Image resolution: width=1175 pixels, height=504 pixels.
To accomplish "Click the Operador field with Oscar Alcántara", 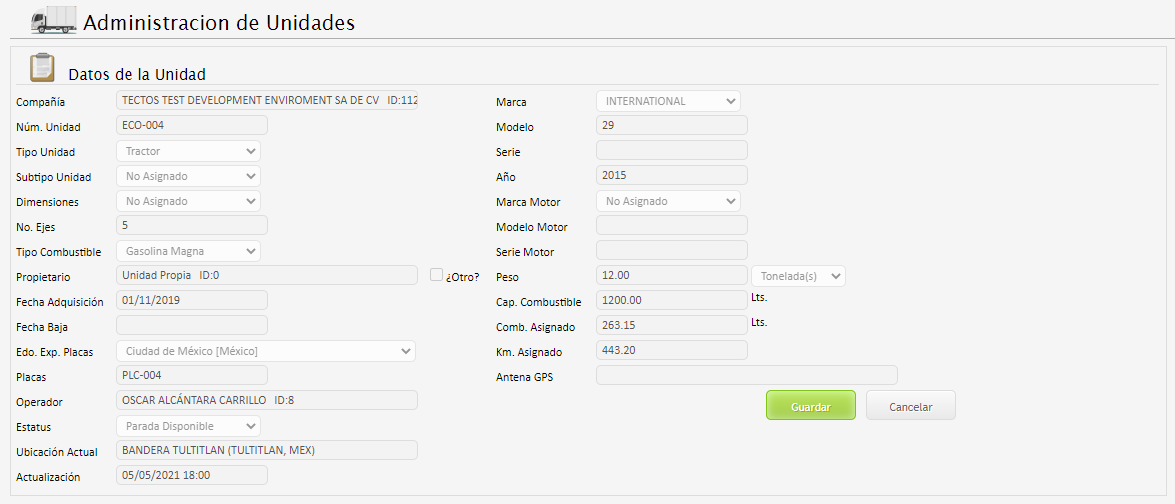I will click(267, 400).
